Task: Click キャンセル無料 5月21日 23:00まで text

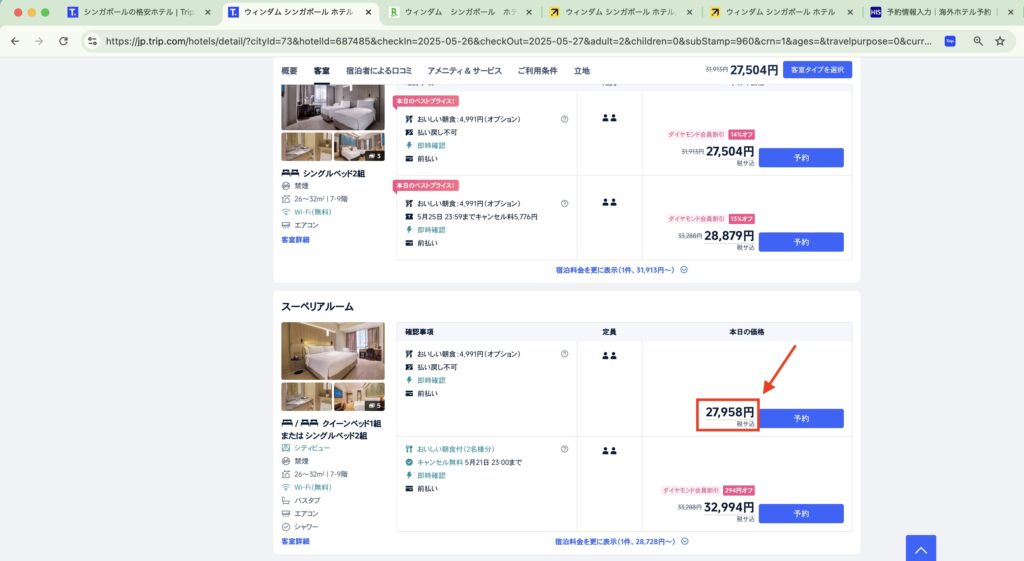Action: tap(470, 462)
